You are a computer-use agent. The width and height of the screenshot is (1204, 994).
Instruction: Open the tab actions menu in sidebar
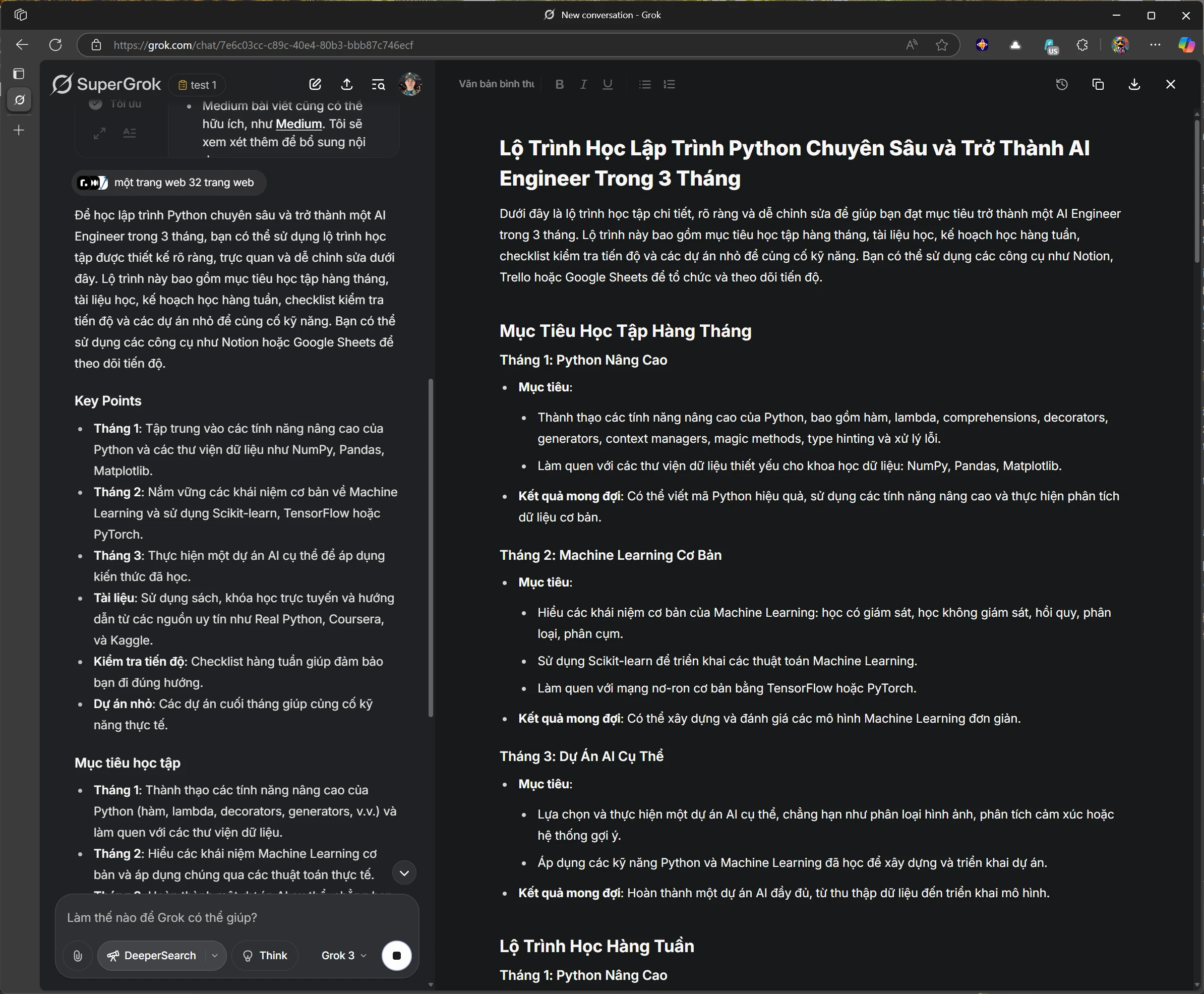[x=19, y=73]
